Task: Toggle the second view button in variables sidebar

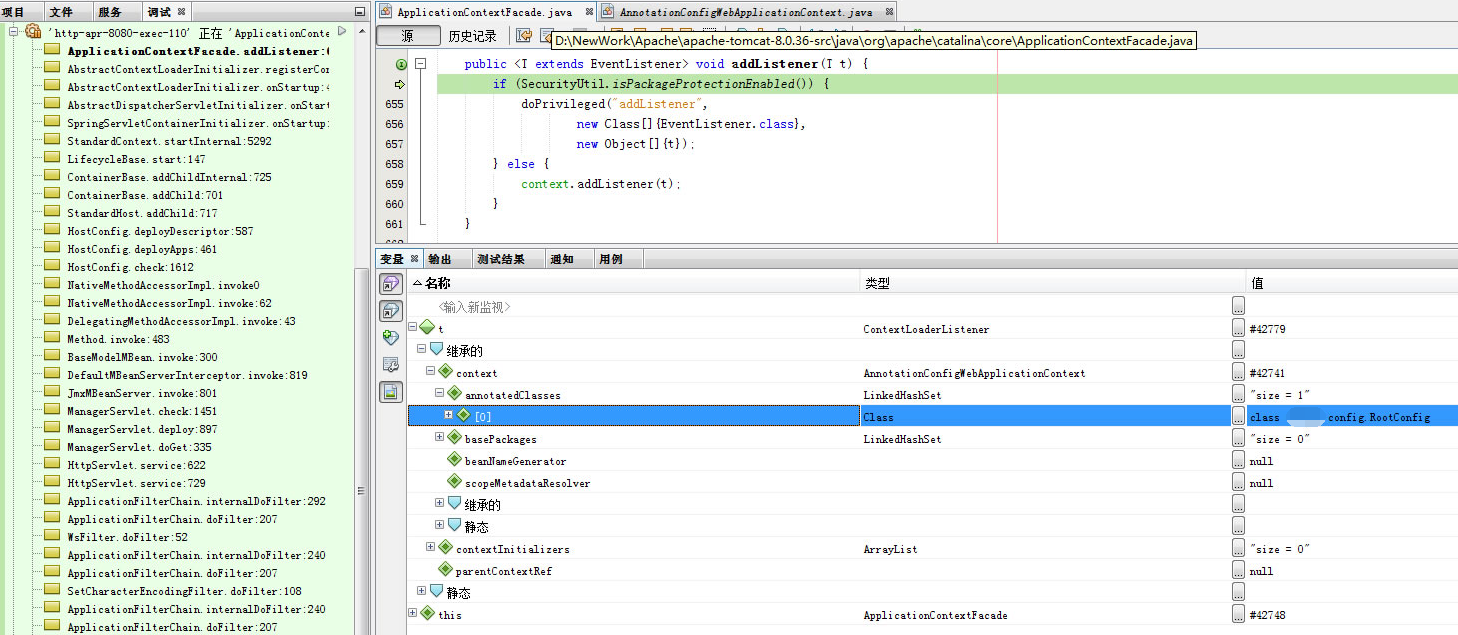Action: [x=391, y=311]
